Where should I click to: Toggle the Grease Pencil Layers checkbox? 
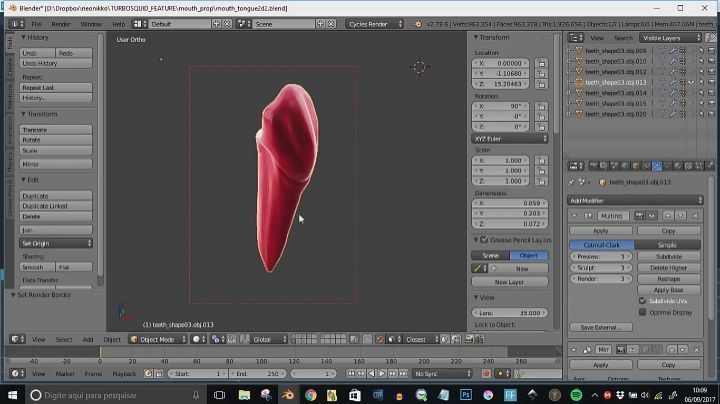click(x=484, y=240)
